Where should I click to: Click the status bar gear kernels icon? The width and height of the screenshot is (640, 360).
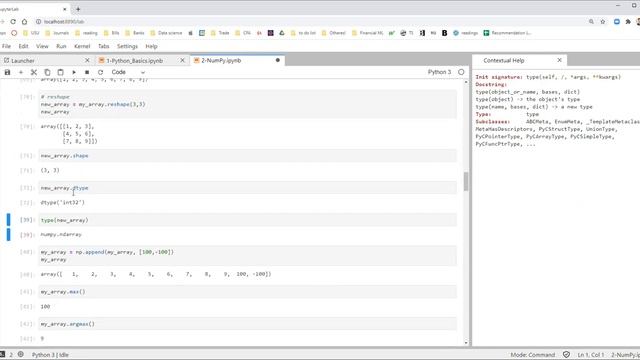21,354
